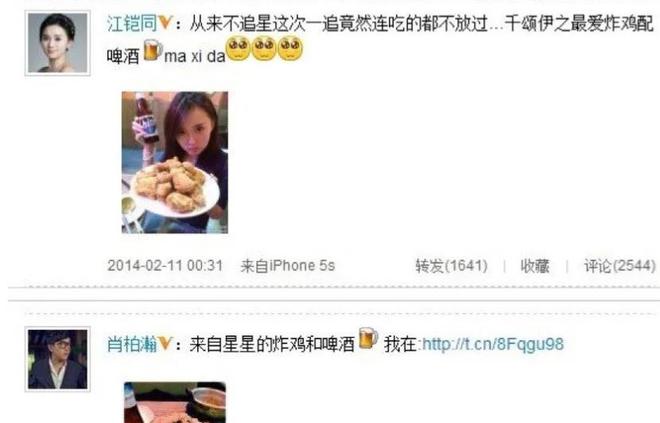Click the beer mug emoji after 啤酒
The image size is (660, 423).
(x=153, y=50)
